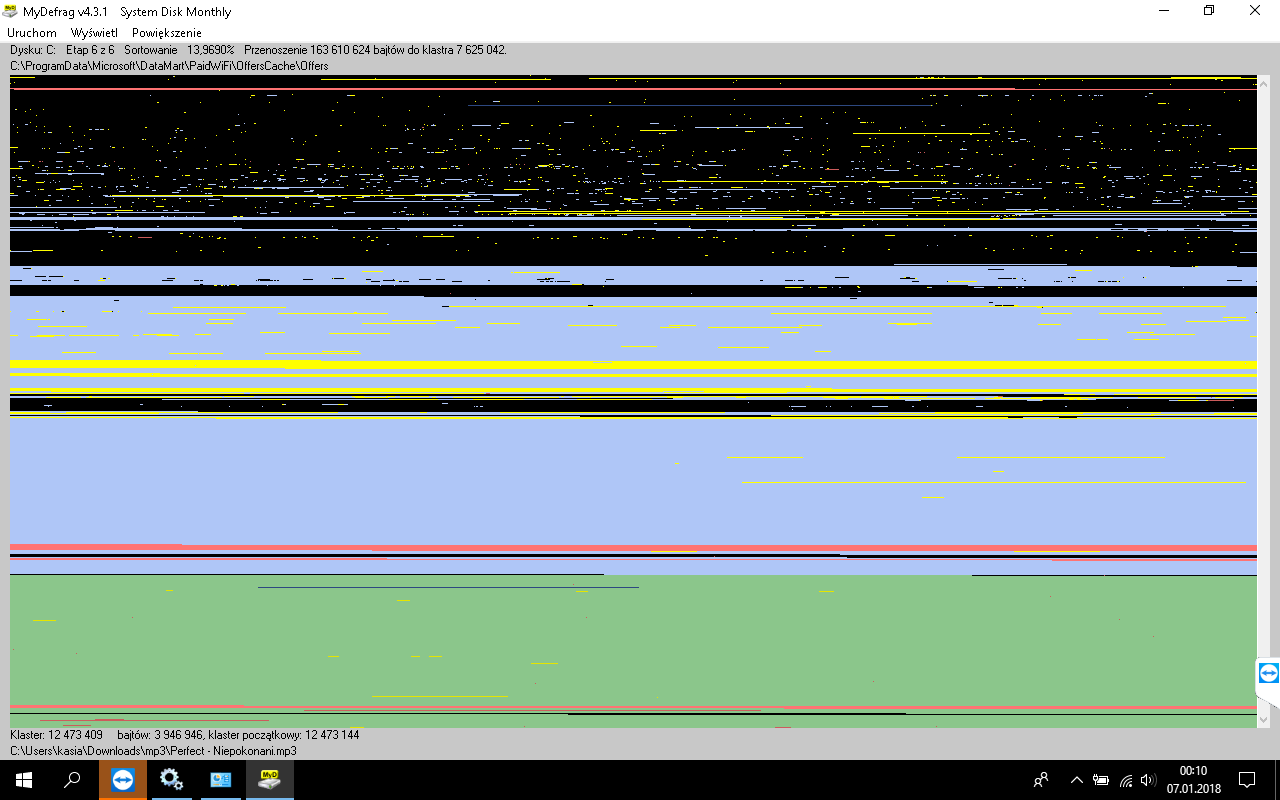1280x800 pixels.
Task: Open the gears app in taskbar
Action: [172, 780]
